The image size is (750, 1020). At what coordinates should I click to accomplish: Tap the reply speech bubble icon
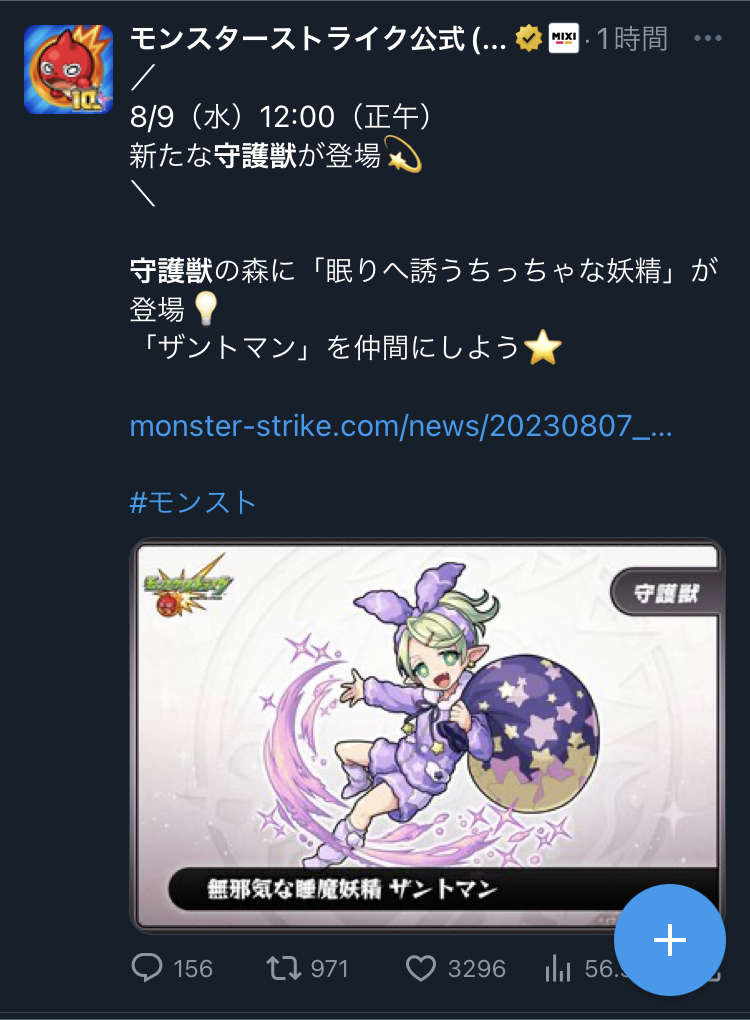(x=147, y=967)
